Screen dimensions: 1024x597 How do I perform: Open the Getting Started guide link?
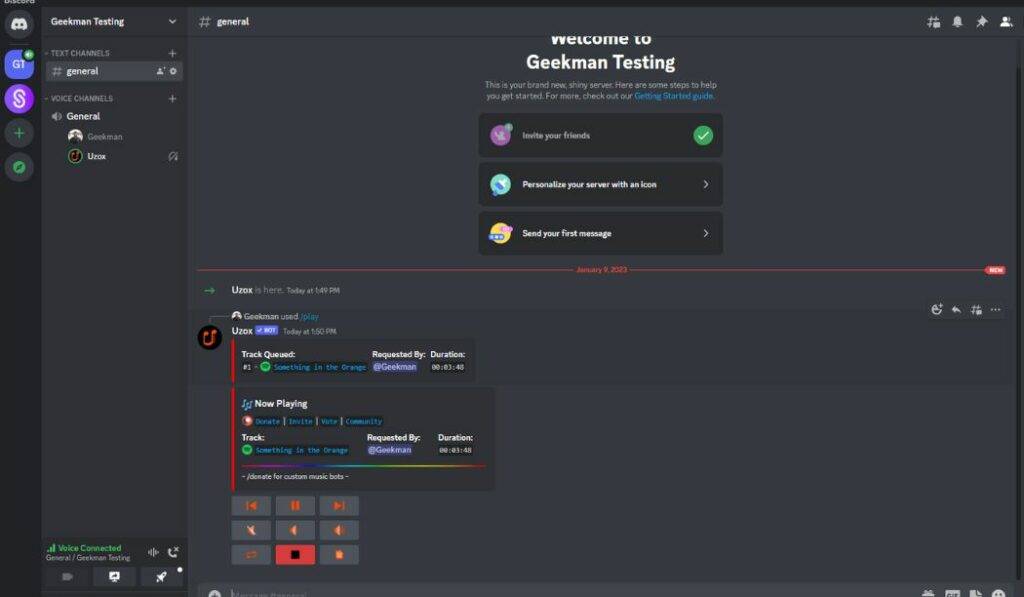point(673,96)
